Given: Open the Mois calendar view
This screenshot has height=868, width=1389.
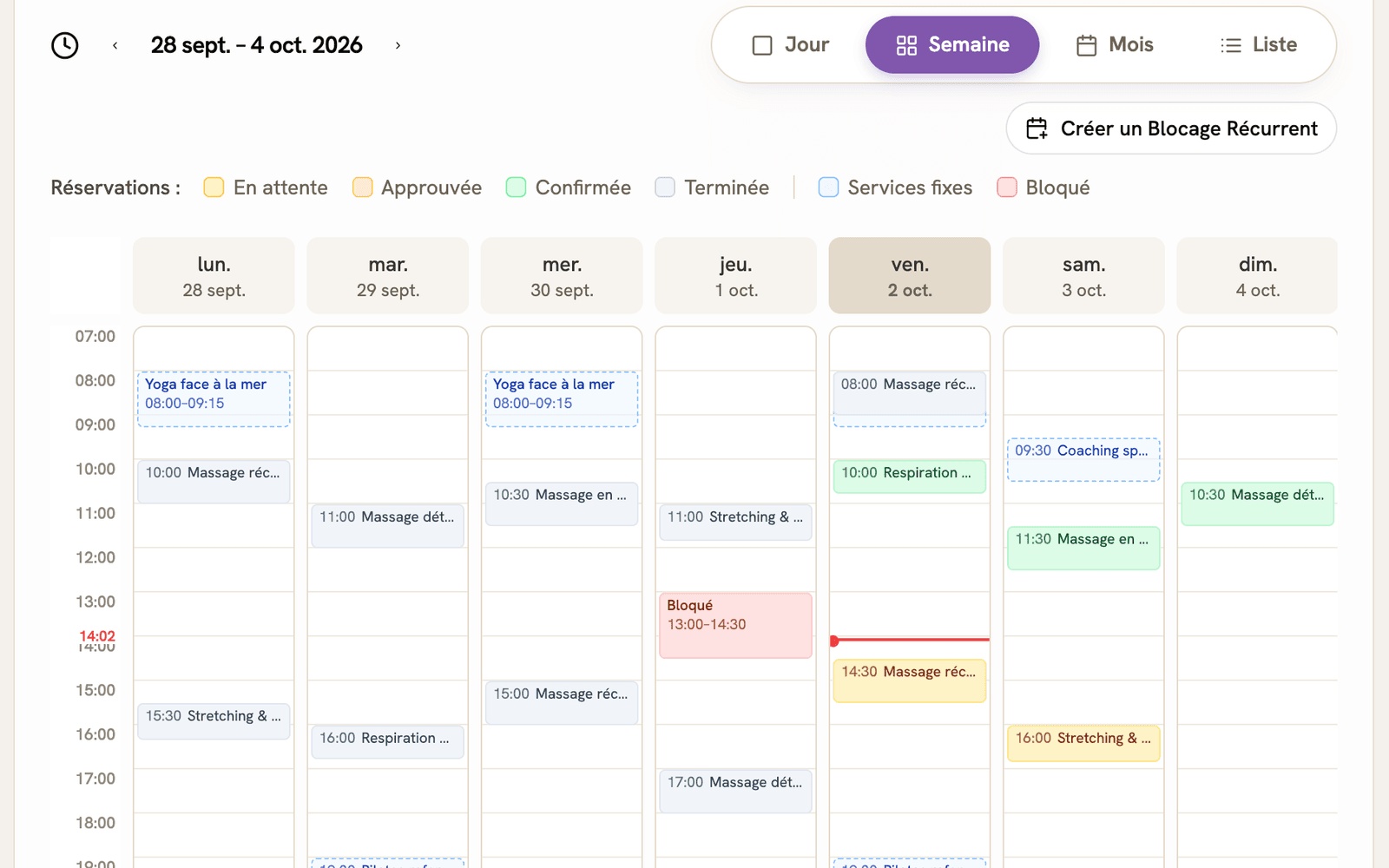Looking at the screenshot, I should (x=1115, y=45).
